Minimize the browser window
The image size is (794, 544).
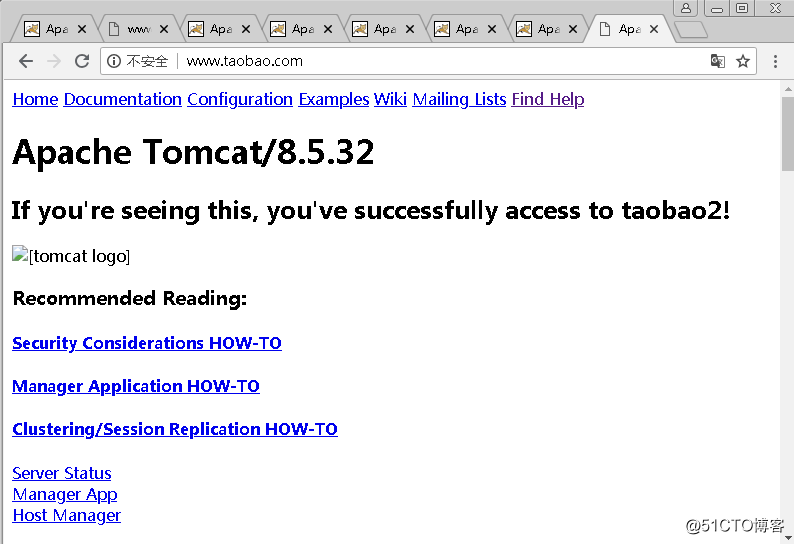(717, 8)
